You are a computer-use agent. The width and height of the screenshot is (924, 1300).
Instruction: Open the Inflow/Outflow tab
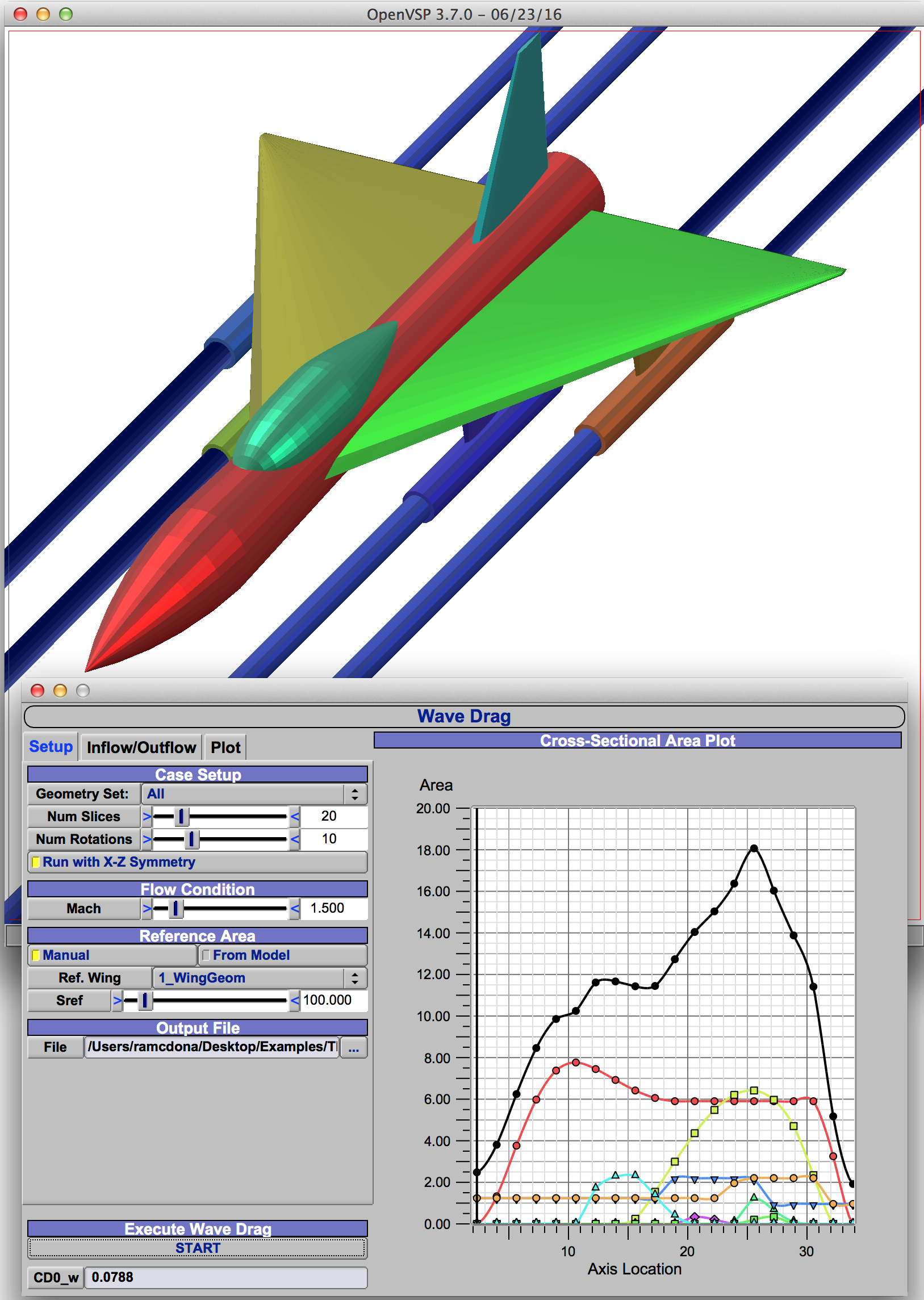coord(141,747)
